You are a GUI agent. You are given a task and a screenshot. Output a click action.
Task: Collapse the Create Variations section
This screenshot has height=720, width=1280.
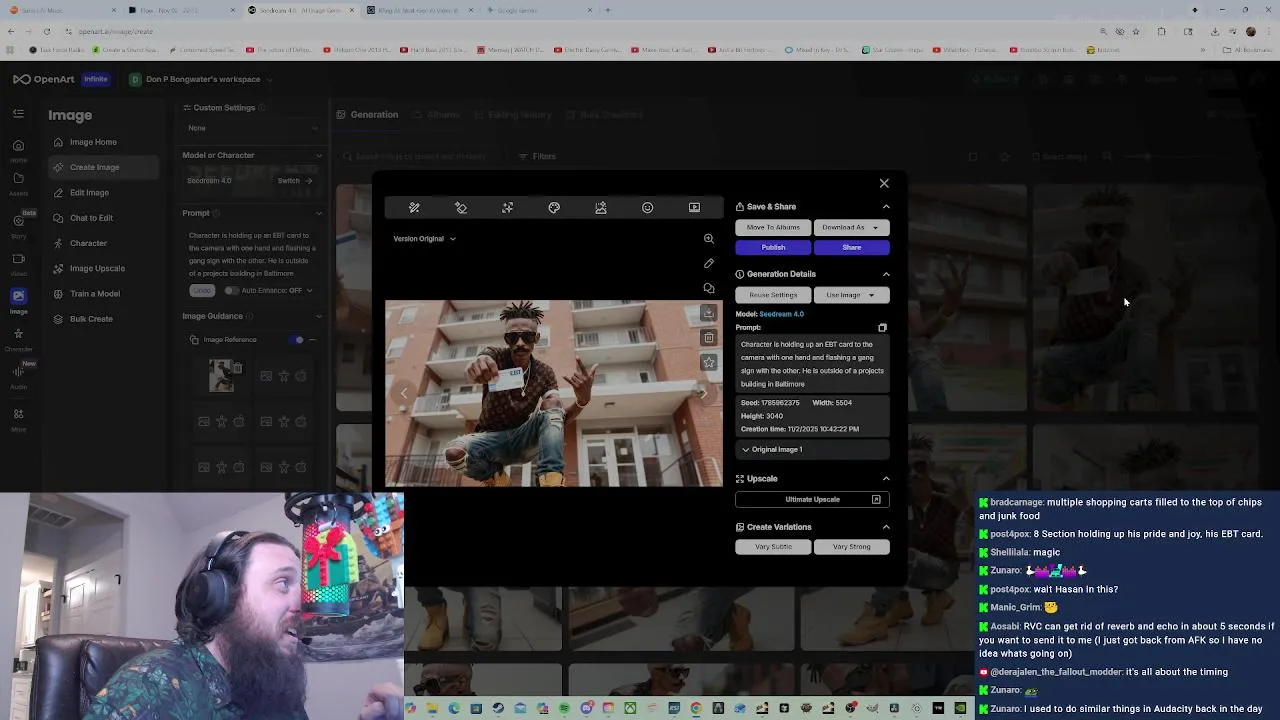(886, 527)
